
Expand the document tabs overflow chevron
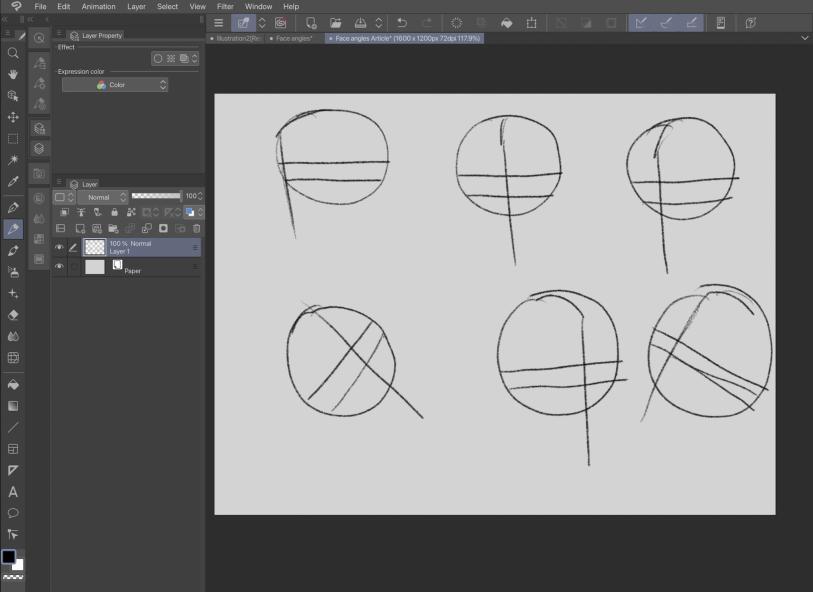[805, 38]
